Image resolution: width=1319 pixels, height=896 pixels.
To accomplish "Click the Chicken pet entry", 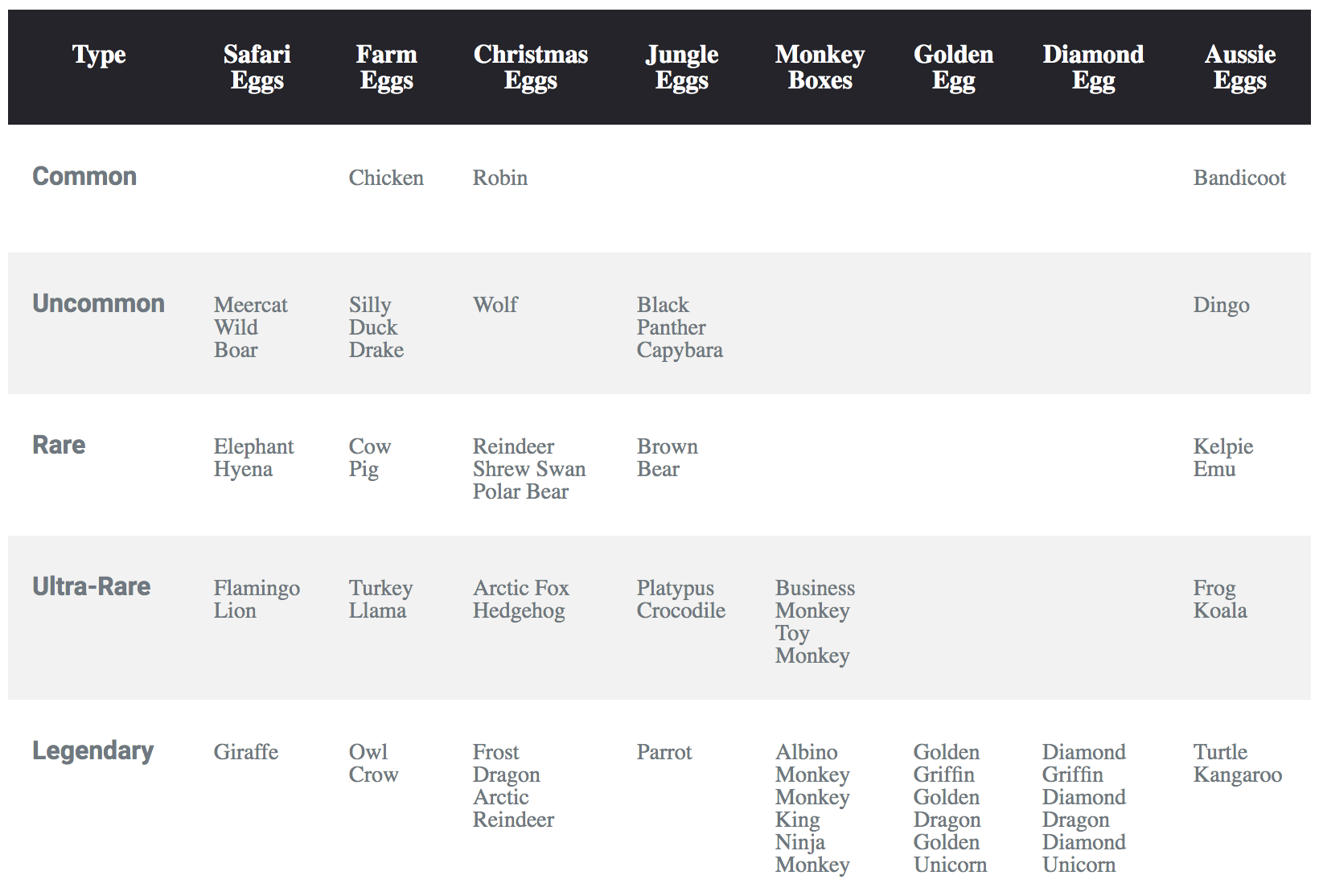I will tap(386, 178).
